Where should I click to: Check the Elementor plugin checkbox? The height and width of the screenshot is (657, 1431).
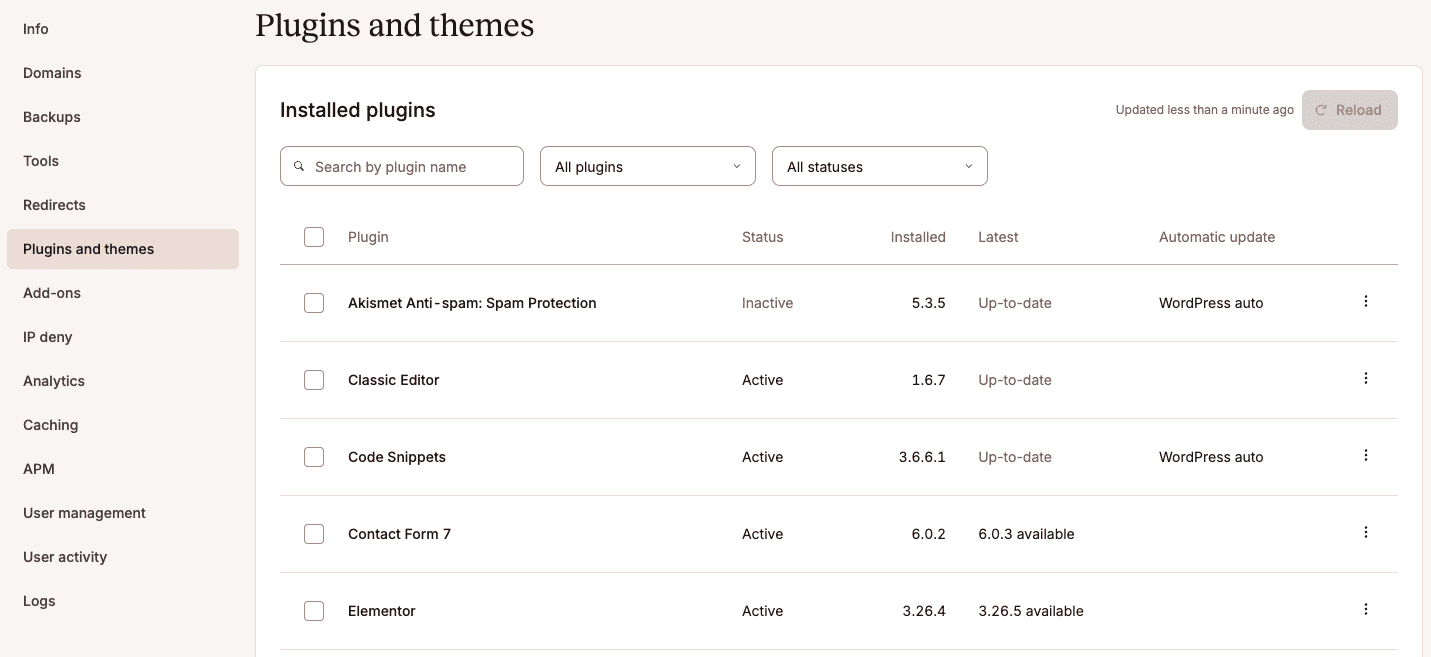(x=314, y=611)
